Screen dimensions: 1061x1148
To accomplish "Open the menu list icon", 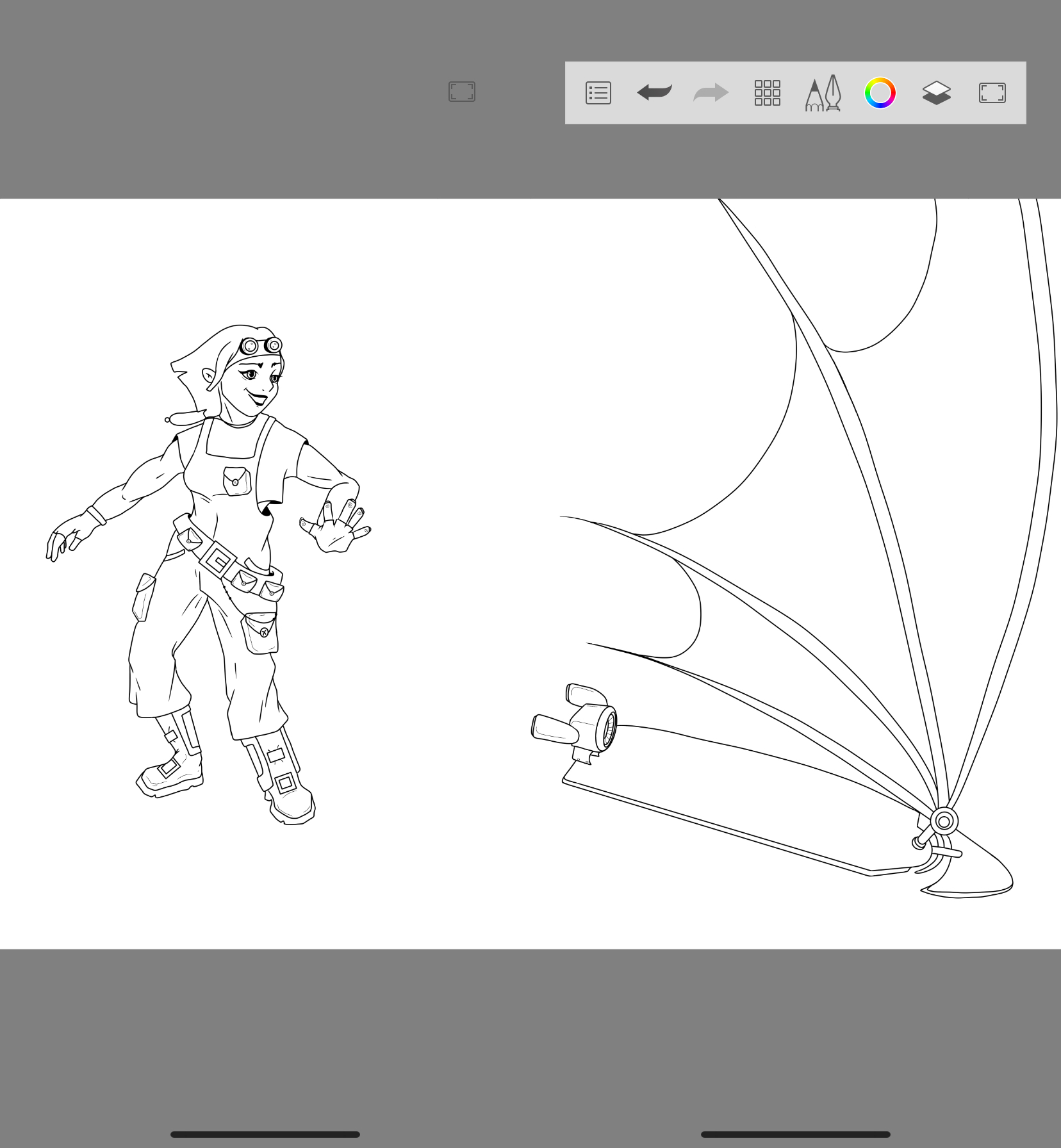I will tap(598, 93).
